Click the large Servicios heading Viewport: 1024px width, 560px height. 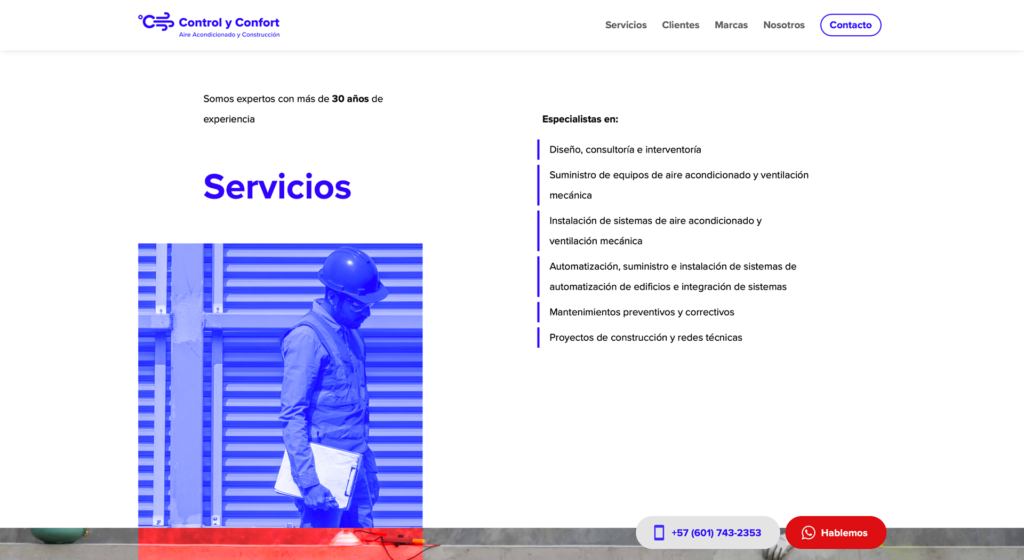pyautogui.click(x=277, y=187)
